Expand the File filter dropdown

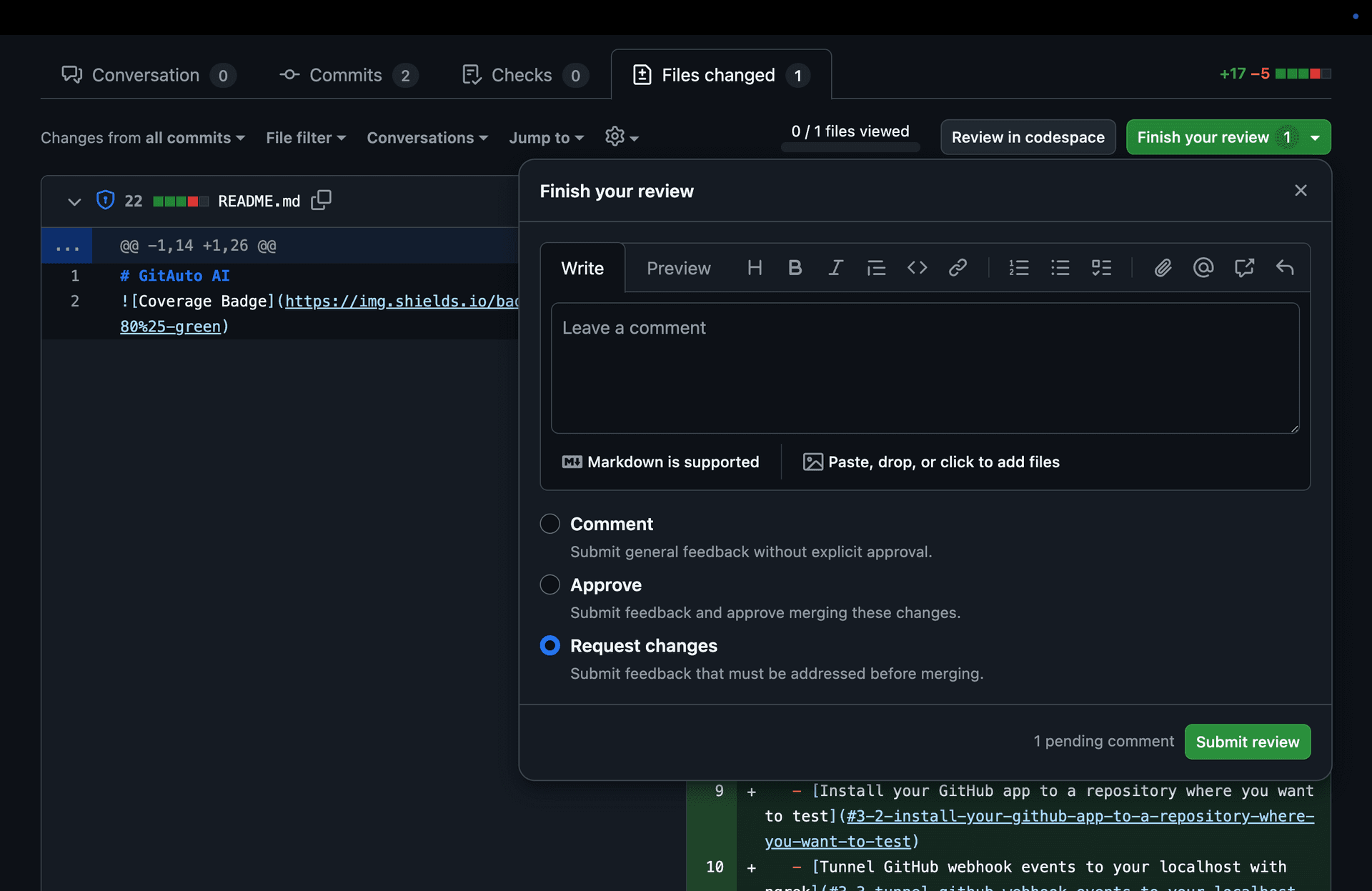(x=305, y=138)
